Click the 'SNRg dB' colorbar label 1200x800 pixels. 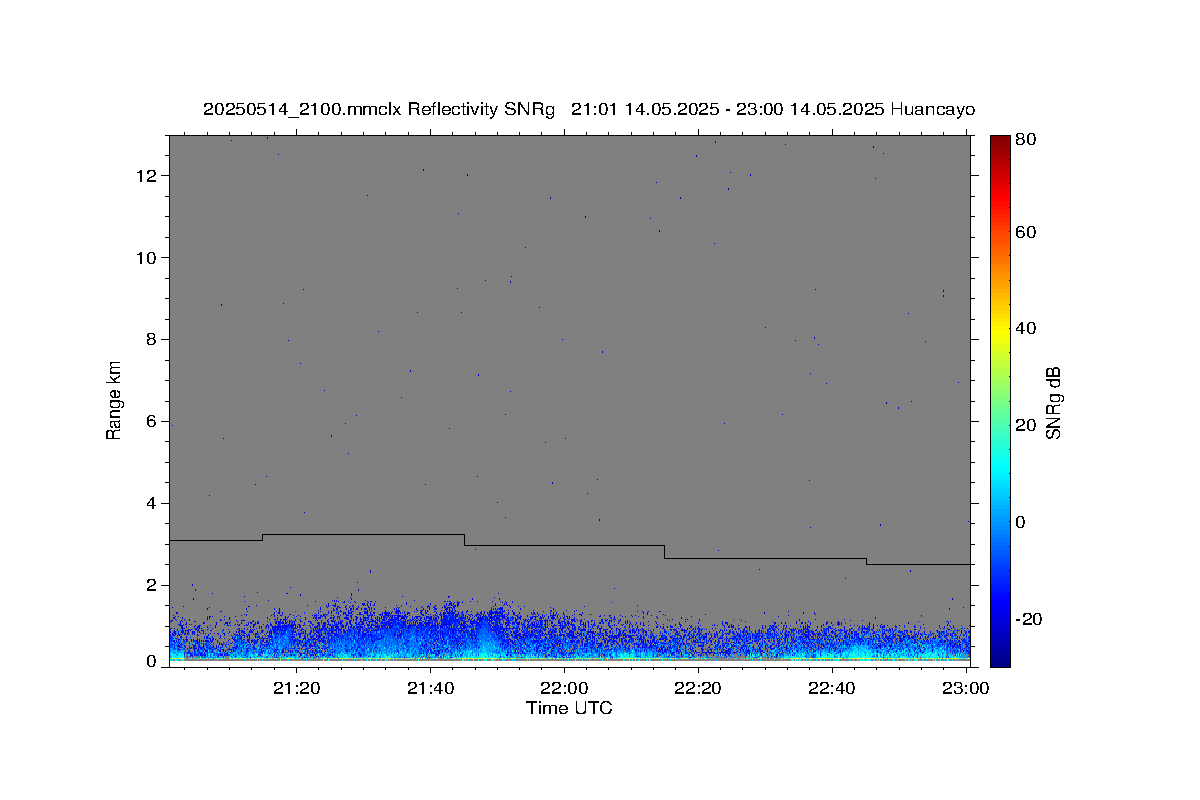[x=1053, y=402]
